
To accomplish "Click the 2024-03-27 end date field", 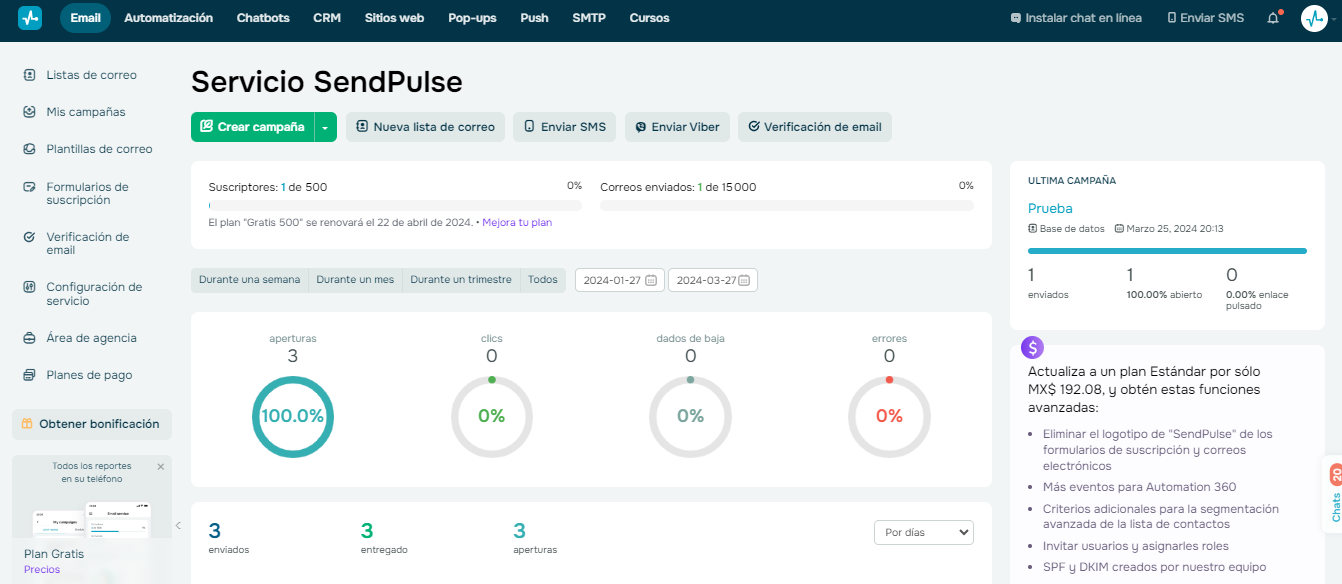I will [713, 280].
